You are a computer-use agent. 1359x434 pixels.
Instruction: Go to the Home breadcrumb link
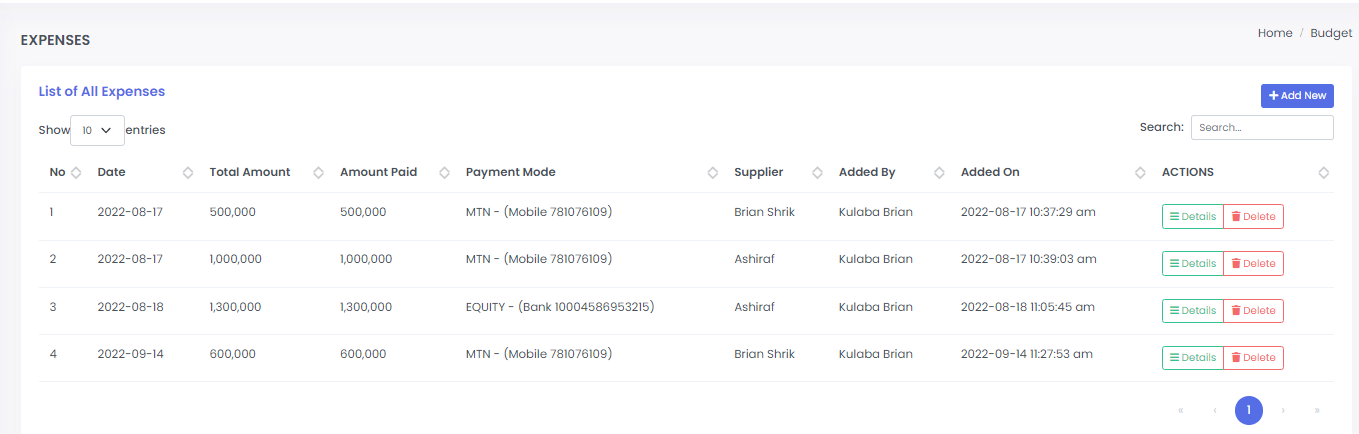coord(1275,33)
